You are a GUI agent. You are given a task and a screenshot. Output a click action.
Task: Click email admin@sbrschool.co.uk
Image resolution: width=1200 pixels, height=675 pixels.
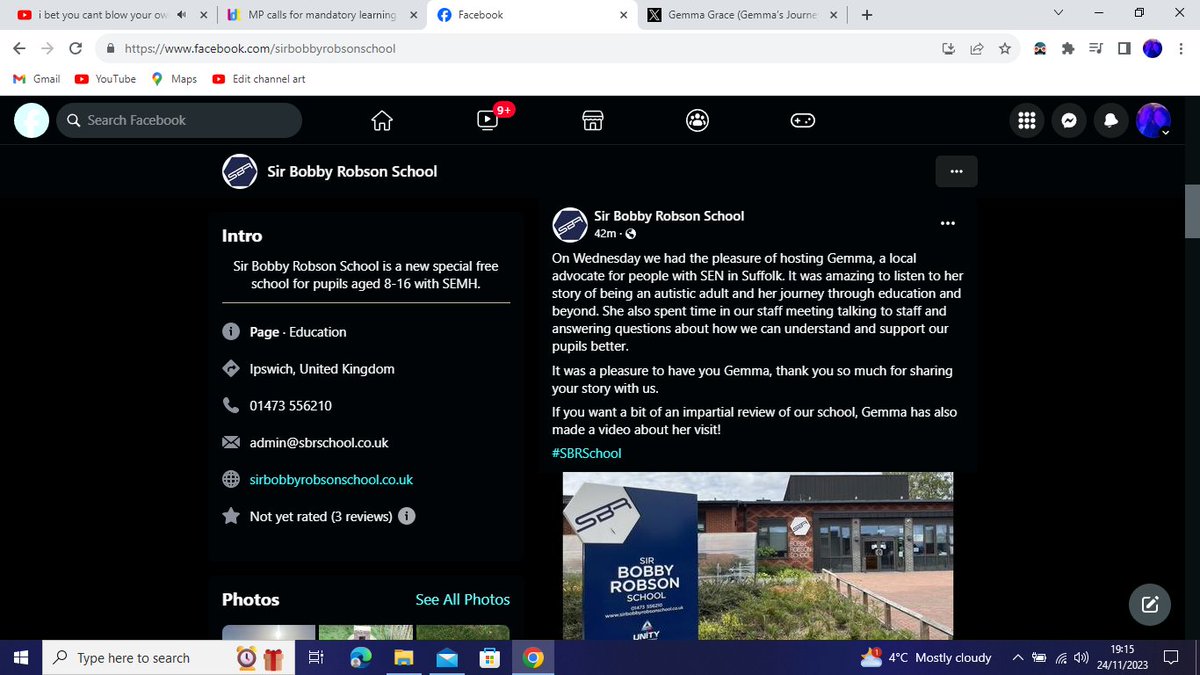pos(319,442)
